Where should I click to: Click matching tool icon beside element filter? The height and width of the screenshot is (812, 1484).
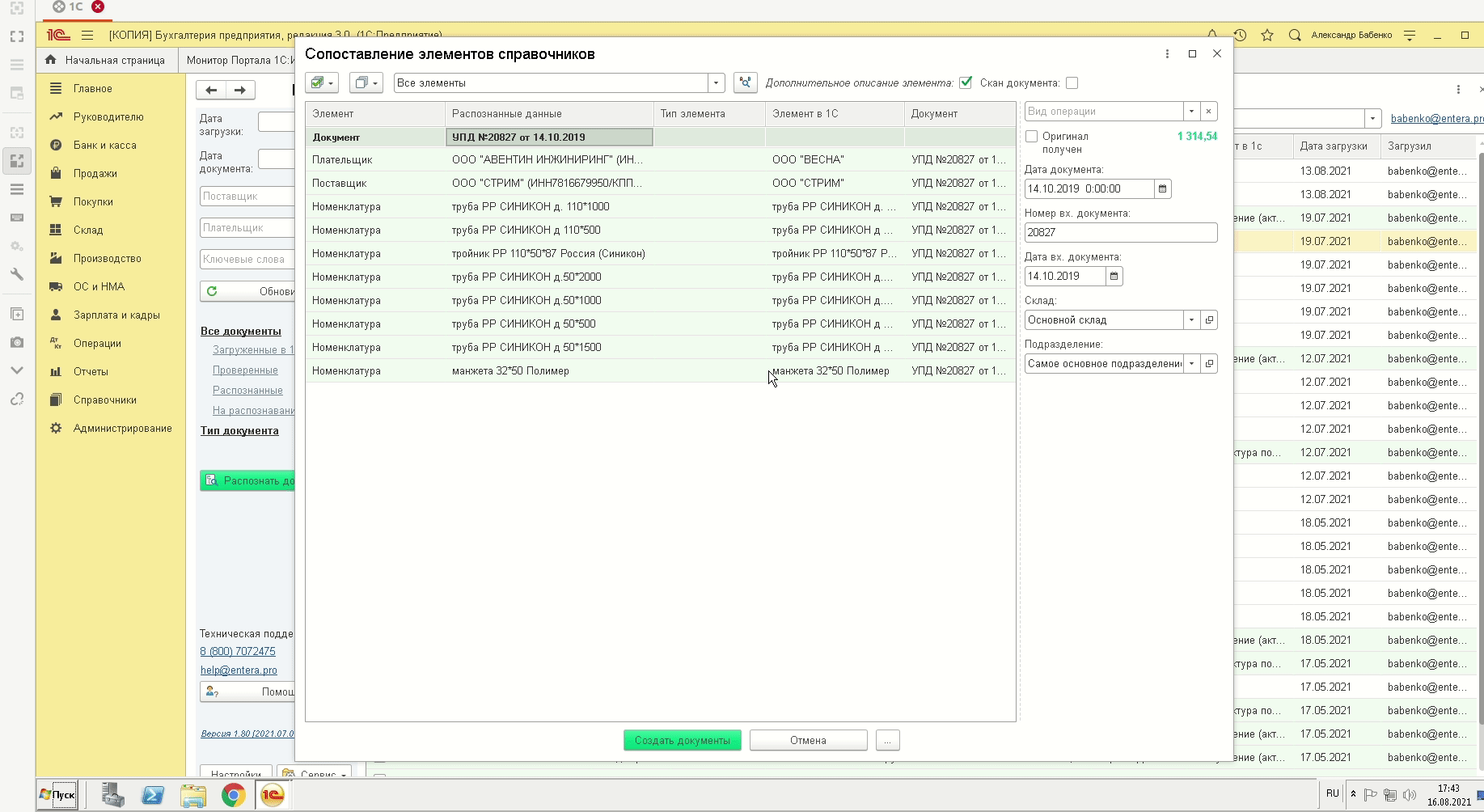745,82
